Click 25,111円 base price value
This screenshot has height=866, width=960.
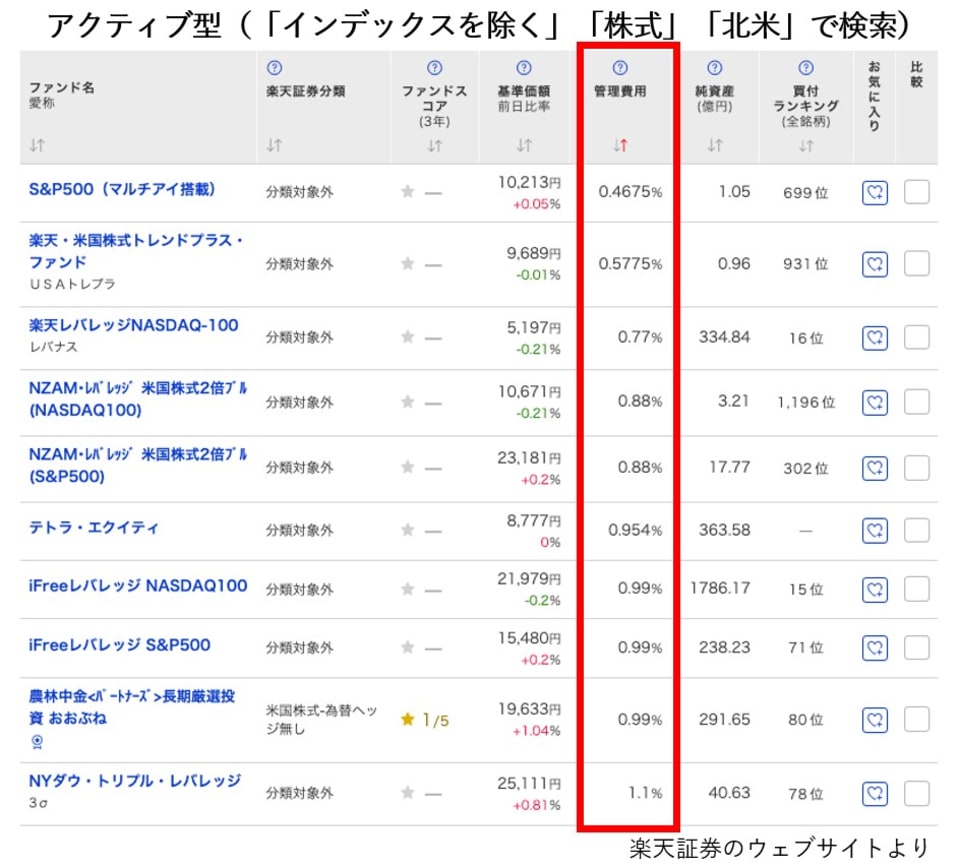tap(529, 783)
